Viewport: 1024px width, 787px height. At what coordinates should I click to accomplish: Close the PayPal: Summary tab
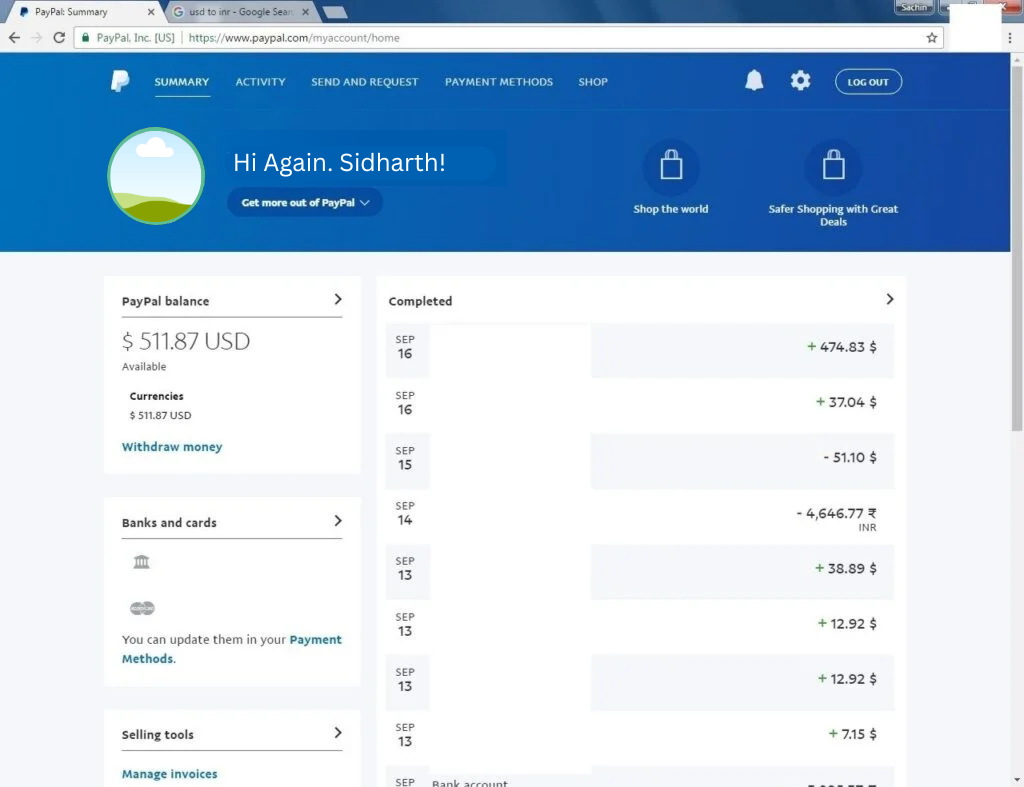tap(151, 12)
